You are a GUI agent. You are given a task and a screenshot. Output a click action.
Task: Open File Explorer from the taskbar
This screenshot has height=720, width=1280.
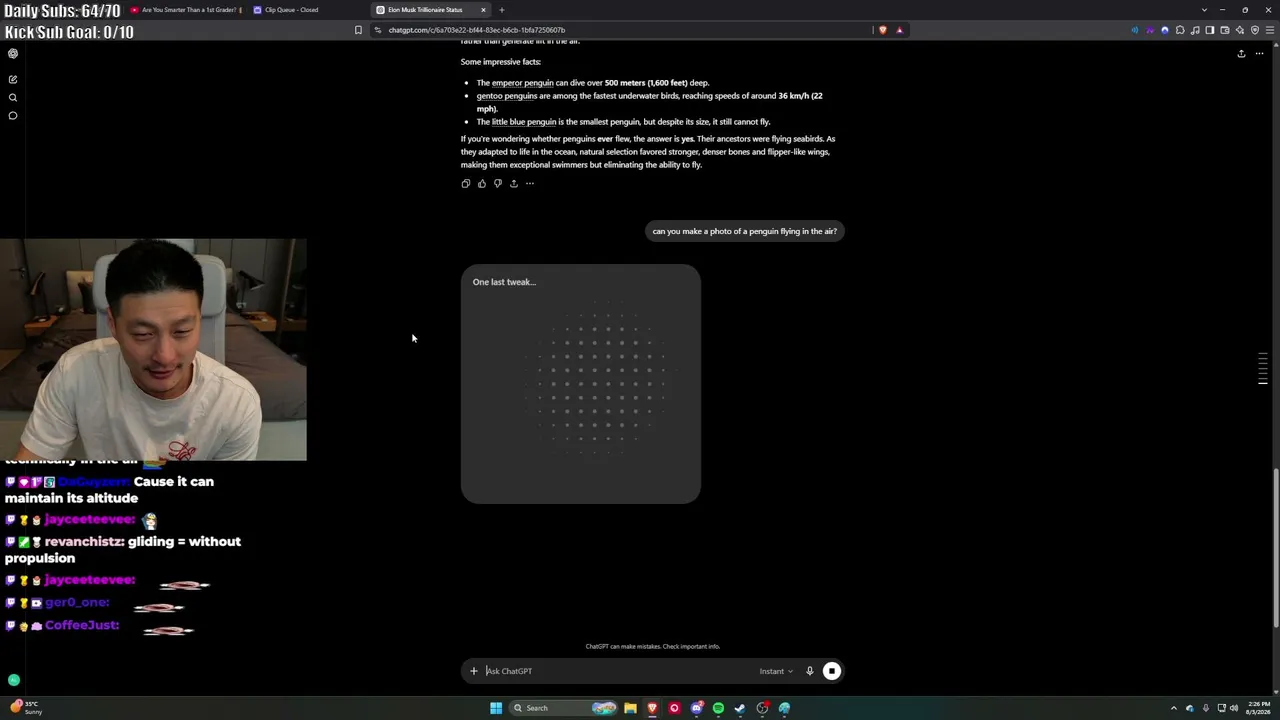coord(630,708)
